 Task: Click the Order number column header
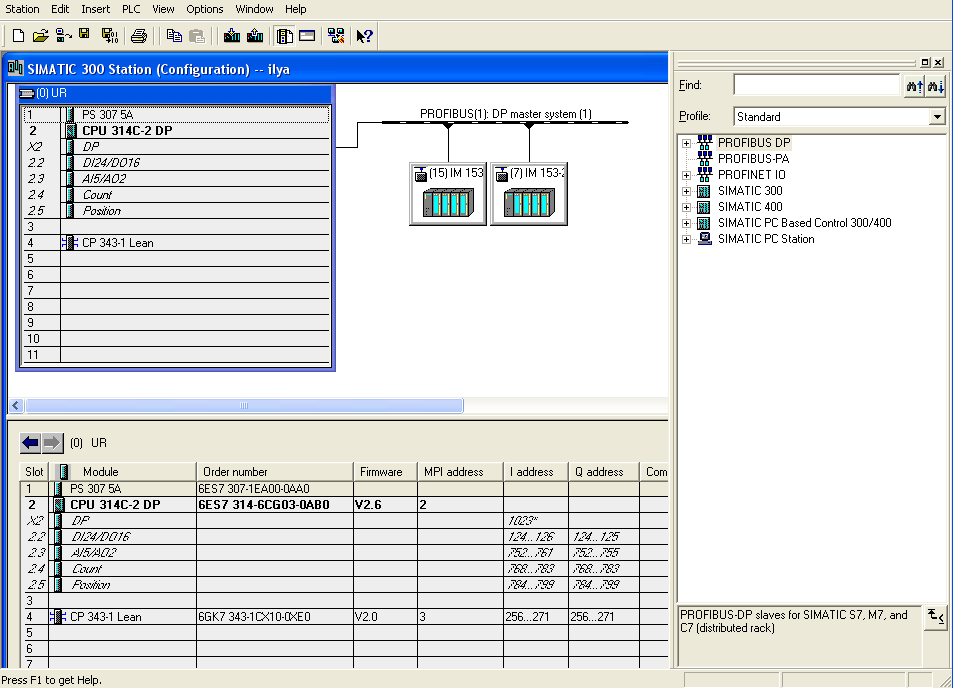(275, 472)
